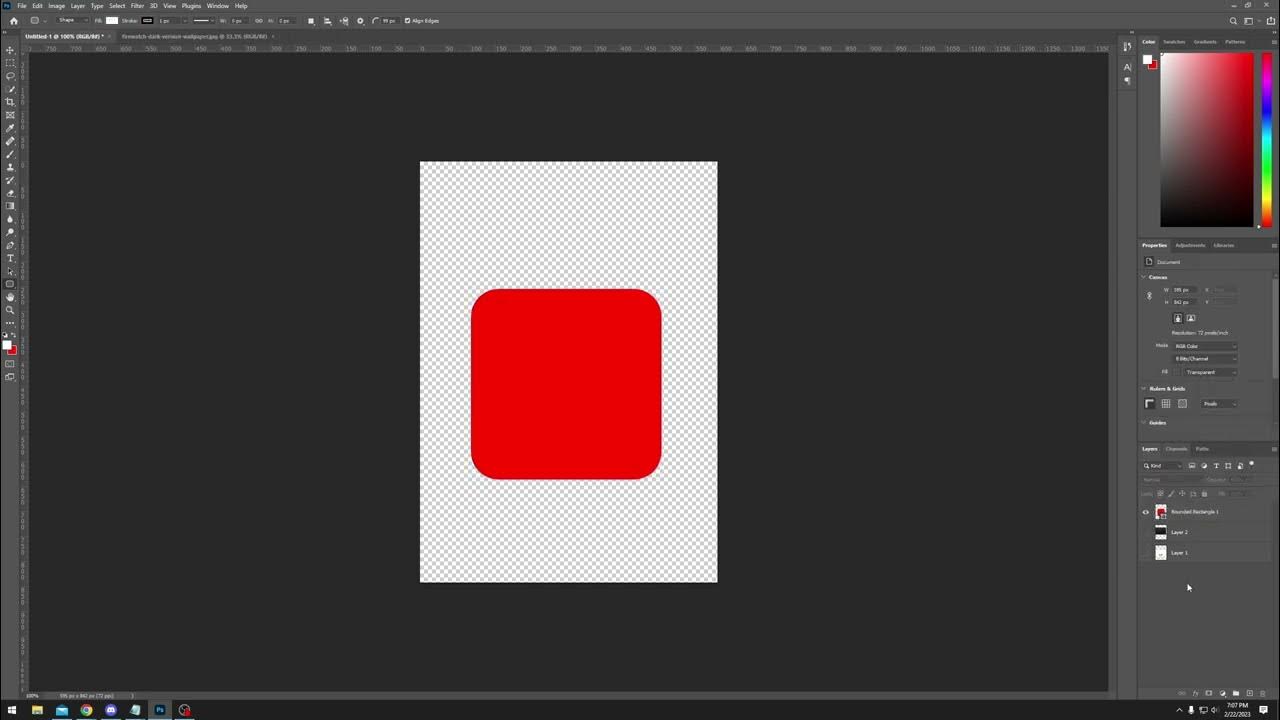Delete layer with the trash icon
Image resolution: width=1280 pixels, height=720 pixels.
click(1262, 693)
